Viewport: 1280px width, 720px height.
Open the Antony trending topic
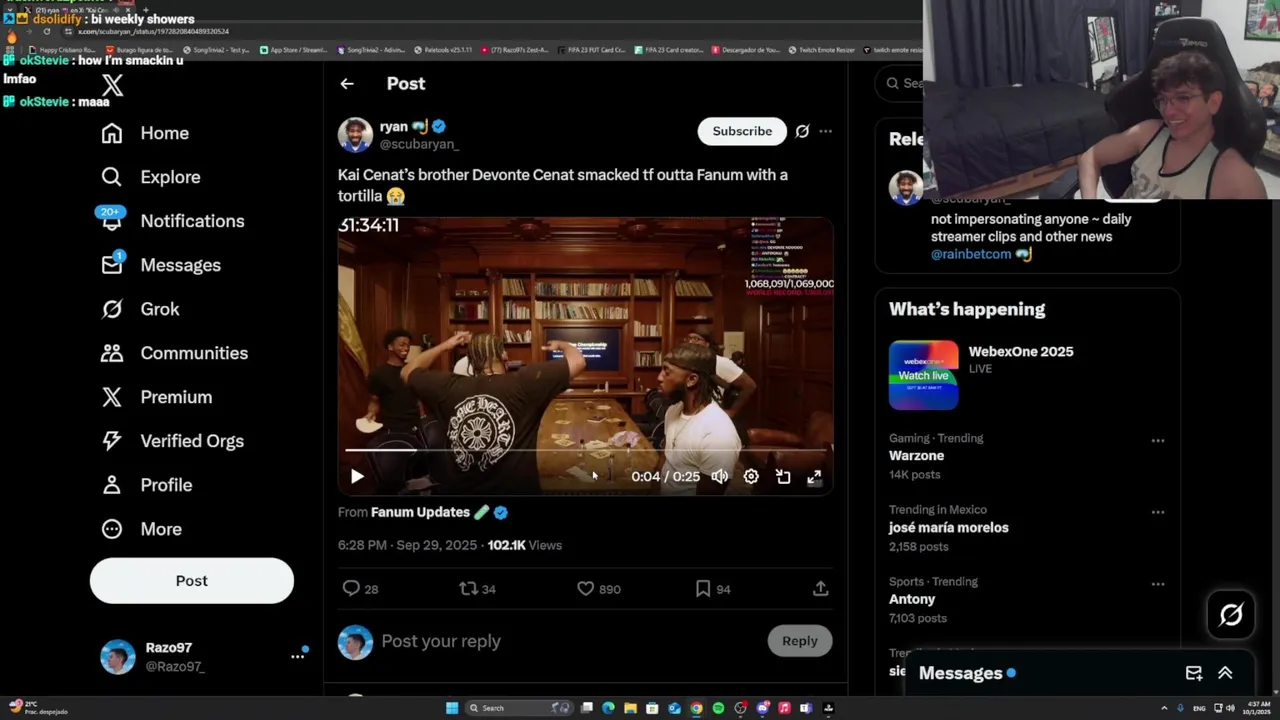(912, 599)
